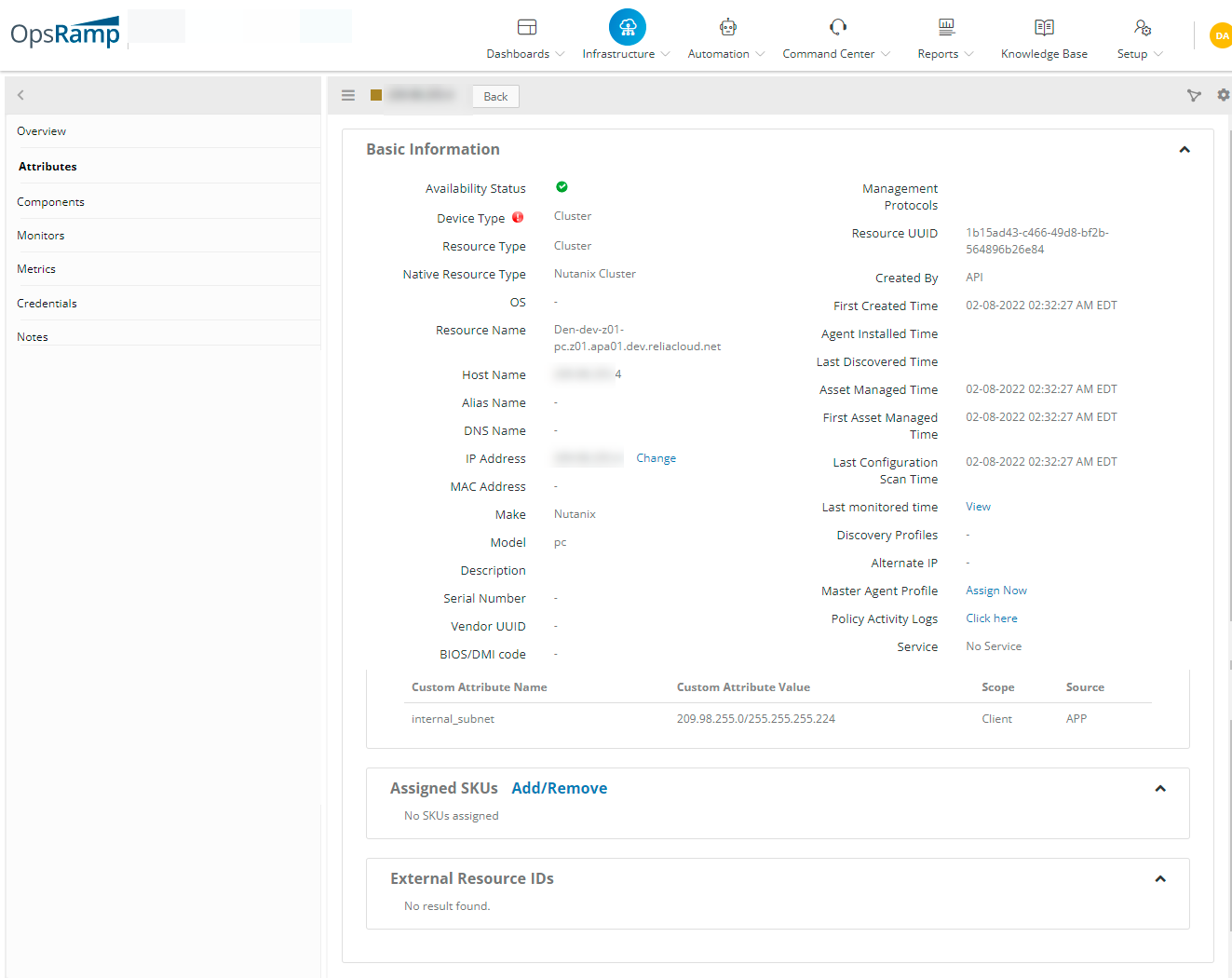Image resolution: width=1232 pixels, height=978 pixels.
Task: Select the internal_subnet attribute cell
Action: (453, 719)
